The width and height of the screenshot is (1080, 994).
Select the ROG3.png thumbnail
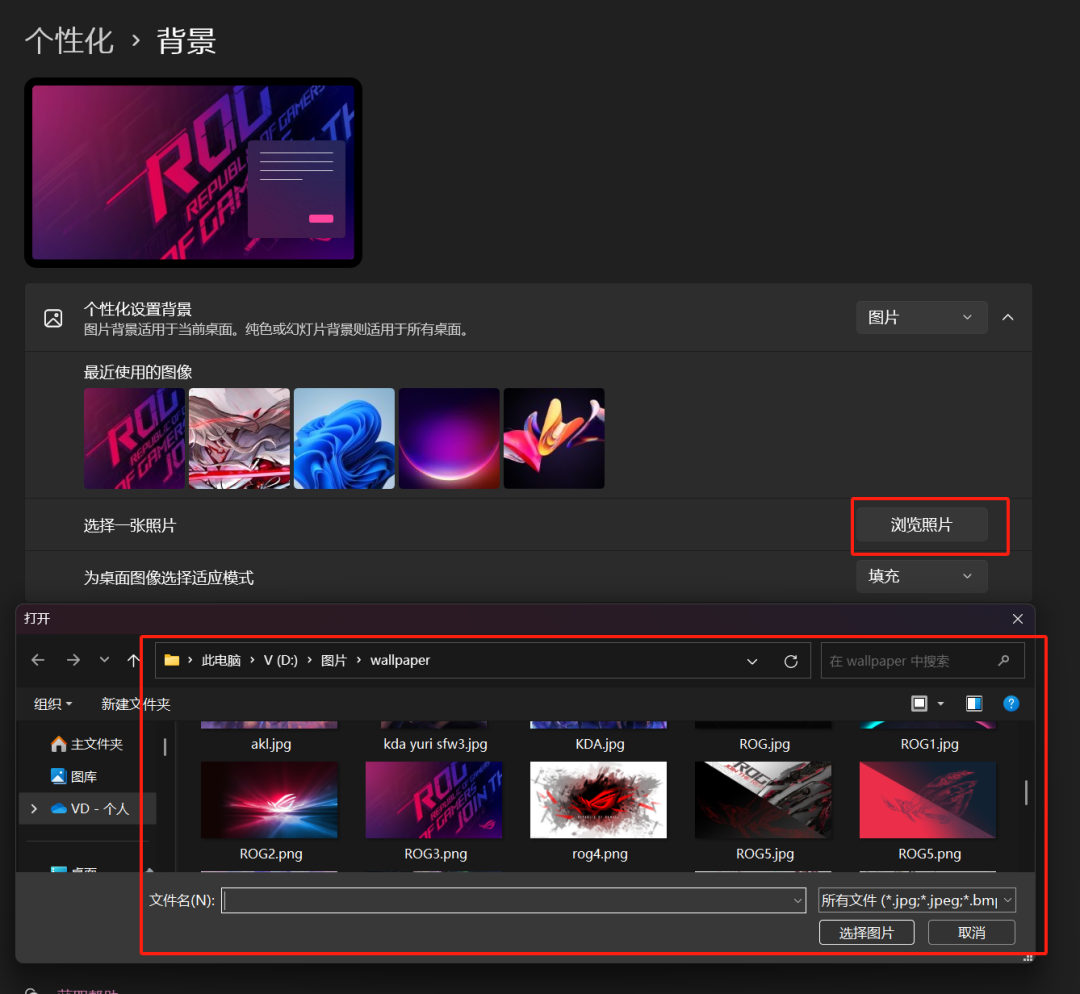[x=434, y=800]
